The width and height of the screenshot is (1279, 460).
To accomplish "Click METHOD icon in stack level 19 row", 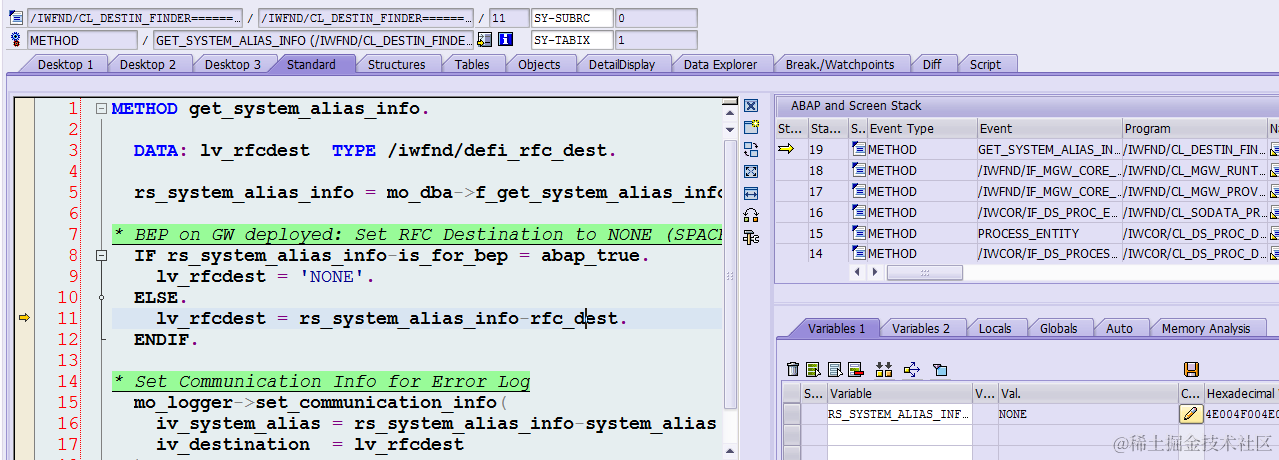I will click(858, 149).
